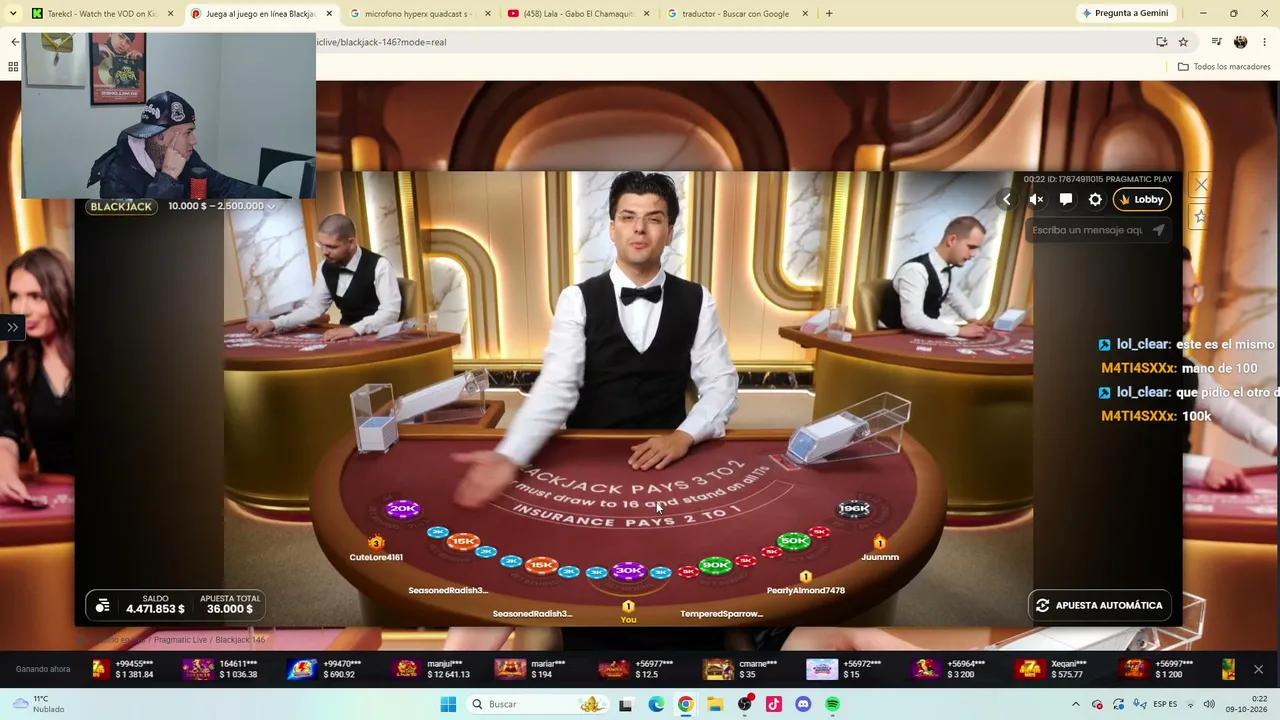Enable Apuesta Automática
Screen dimensions: 1280x720
tap(1099, 605)
